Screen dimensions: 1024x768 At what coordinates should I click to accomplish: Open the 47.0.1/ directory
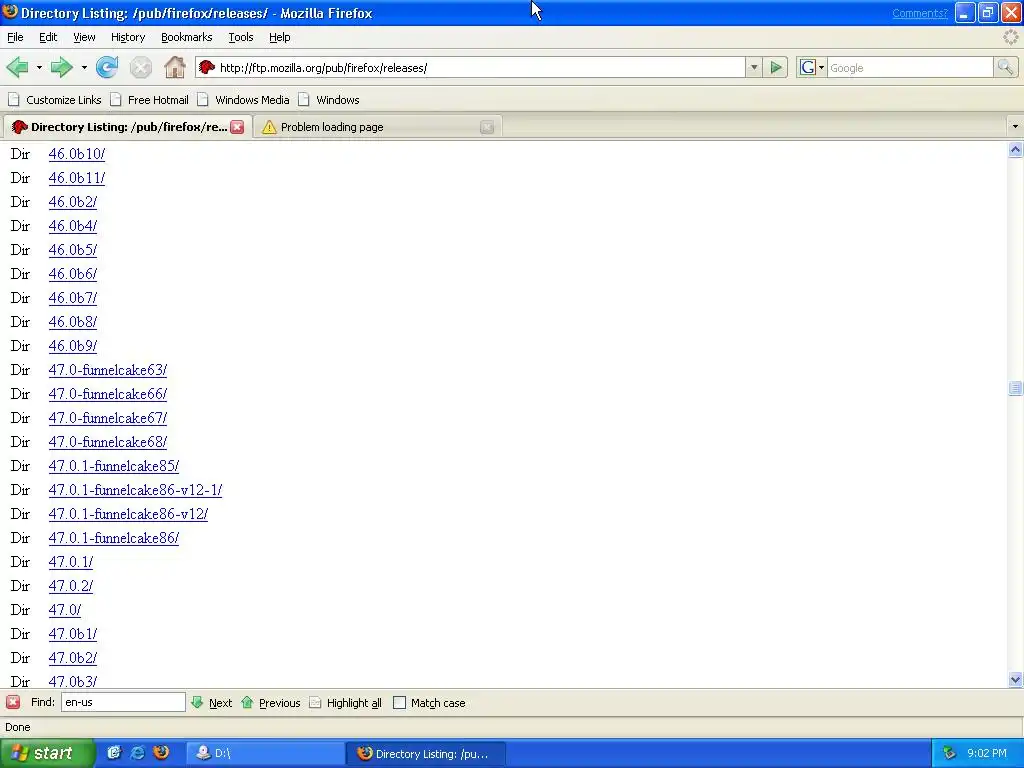pyautogui.click(x=71, y=562)
